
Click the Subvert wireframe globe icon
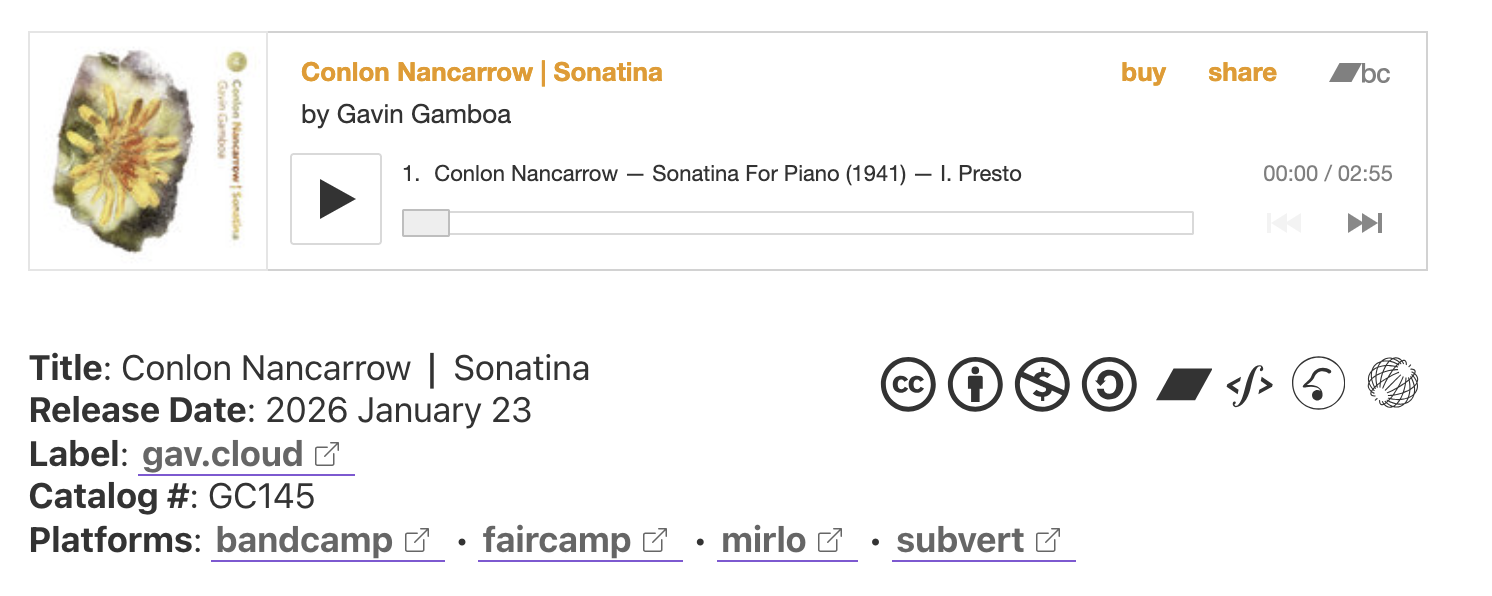(1393, 385)
